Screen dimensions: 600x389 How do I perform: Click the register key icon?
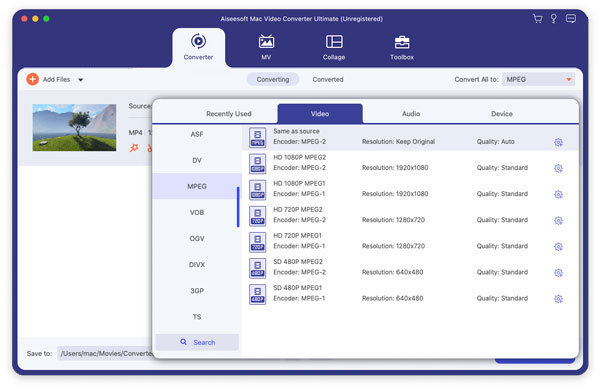[x=554, y=18]
